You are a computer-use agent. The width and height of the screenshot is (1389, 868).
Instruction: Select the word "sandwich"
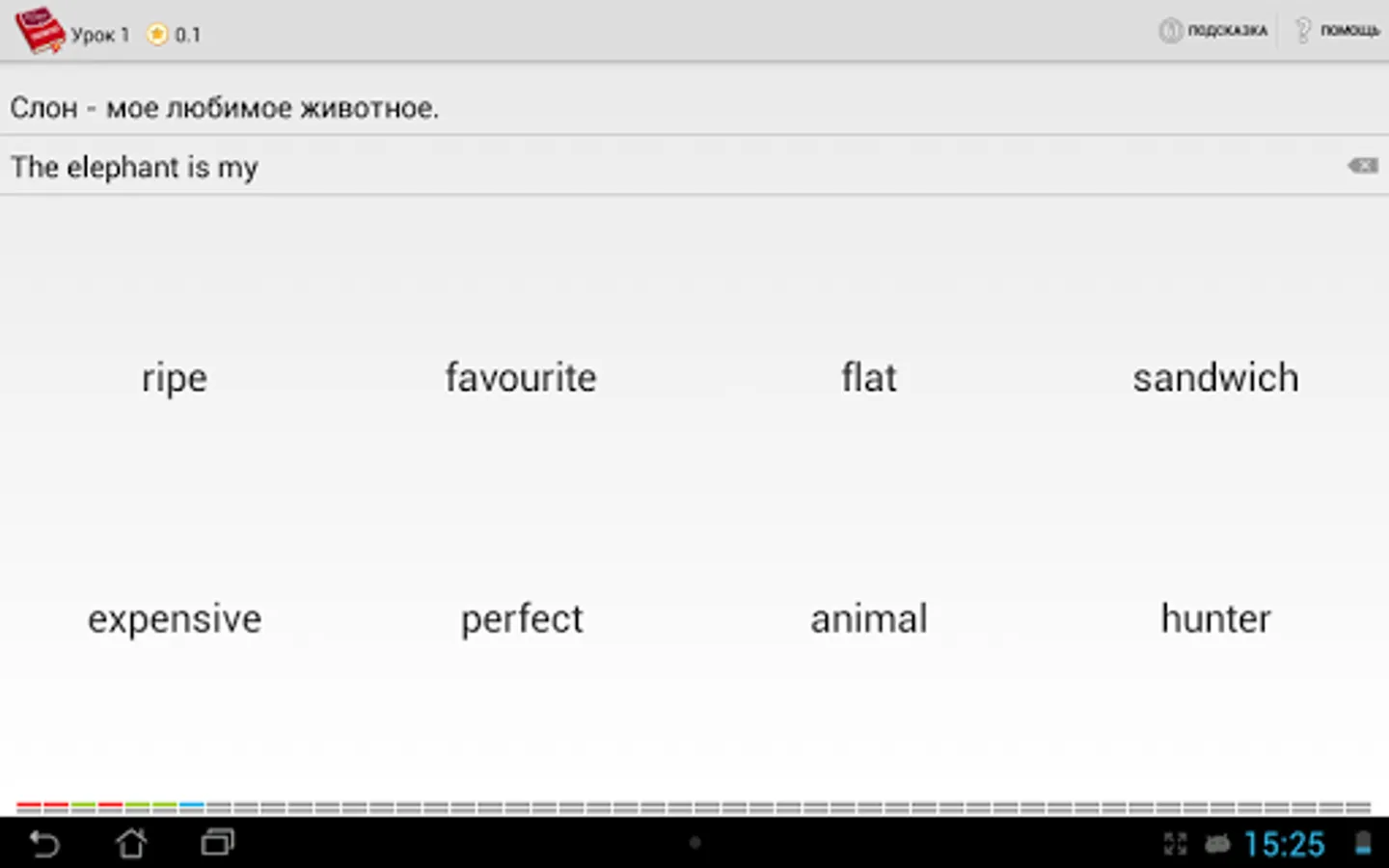(x=1215, y=378)
